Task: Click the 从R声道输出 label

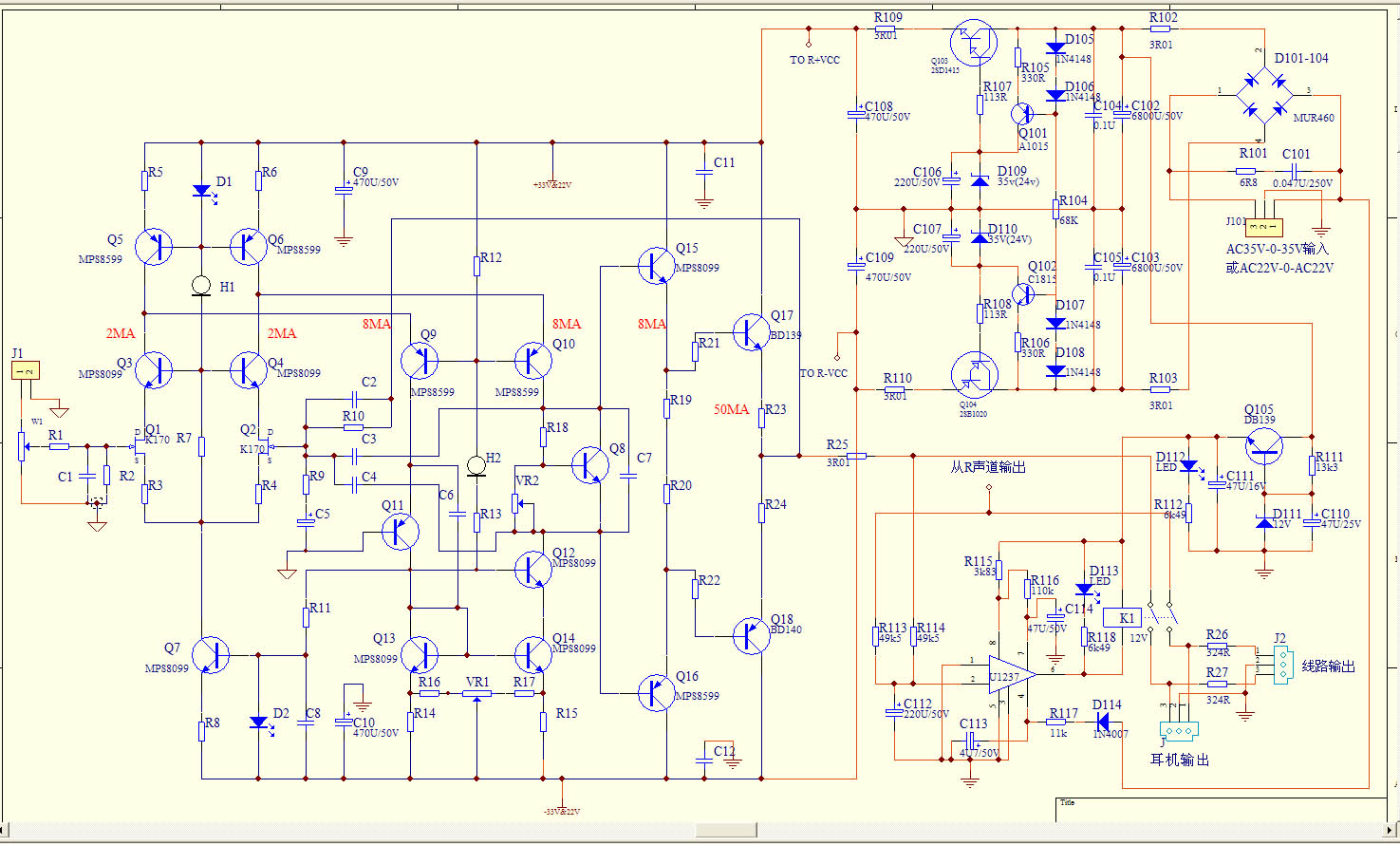Action: pyautogui.click(x=988, y=467)
